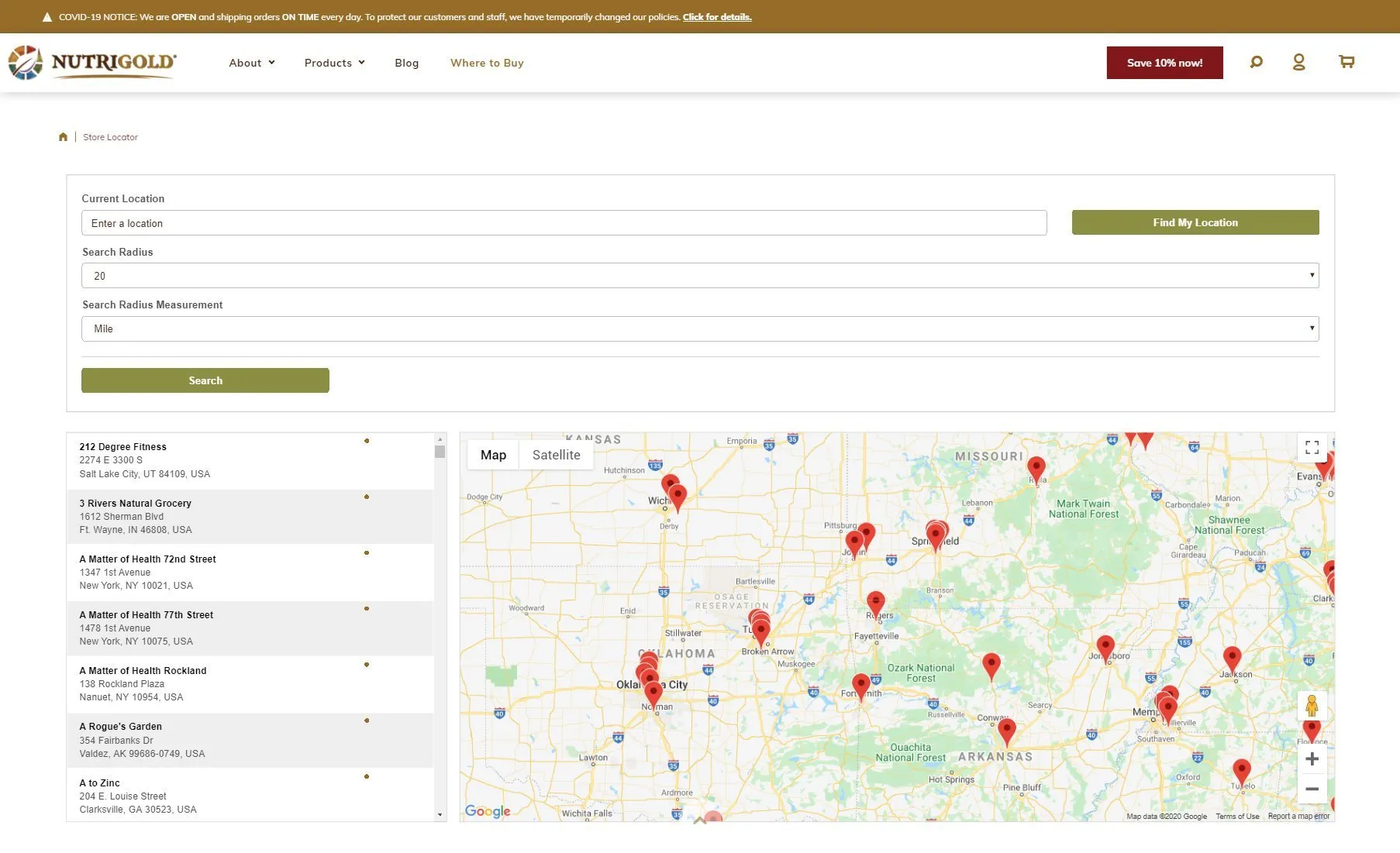Screen dimensions: 1400x853
Task: Open the Blog page
Action: 406,63
